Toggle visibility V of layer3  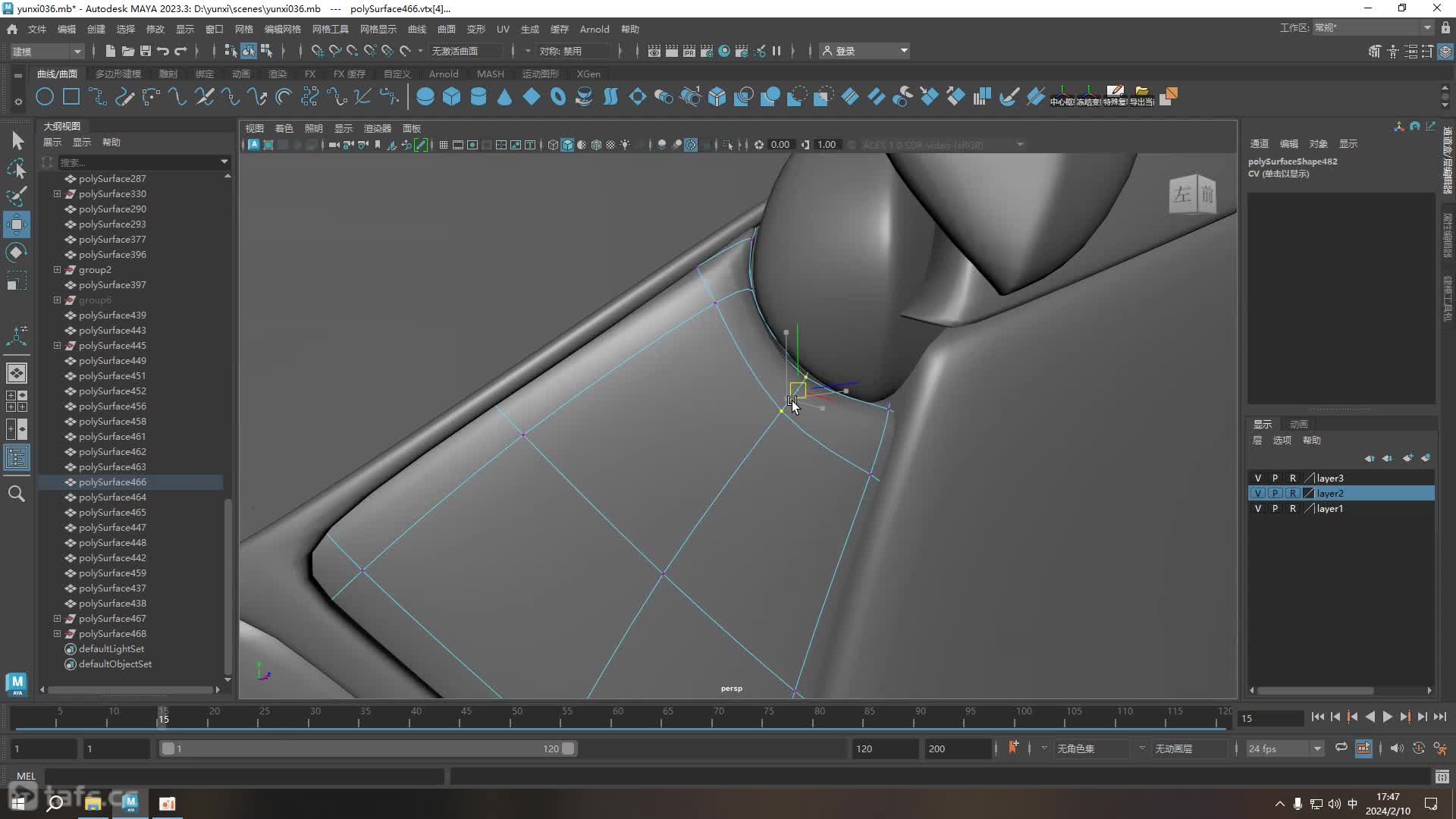1258,479
